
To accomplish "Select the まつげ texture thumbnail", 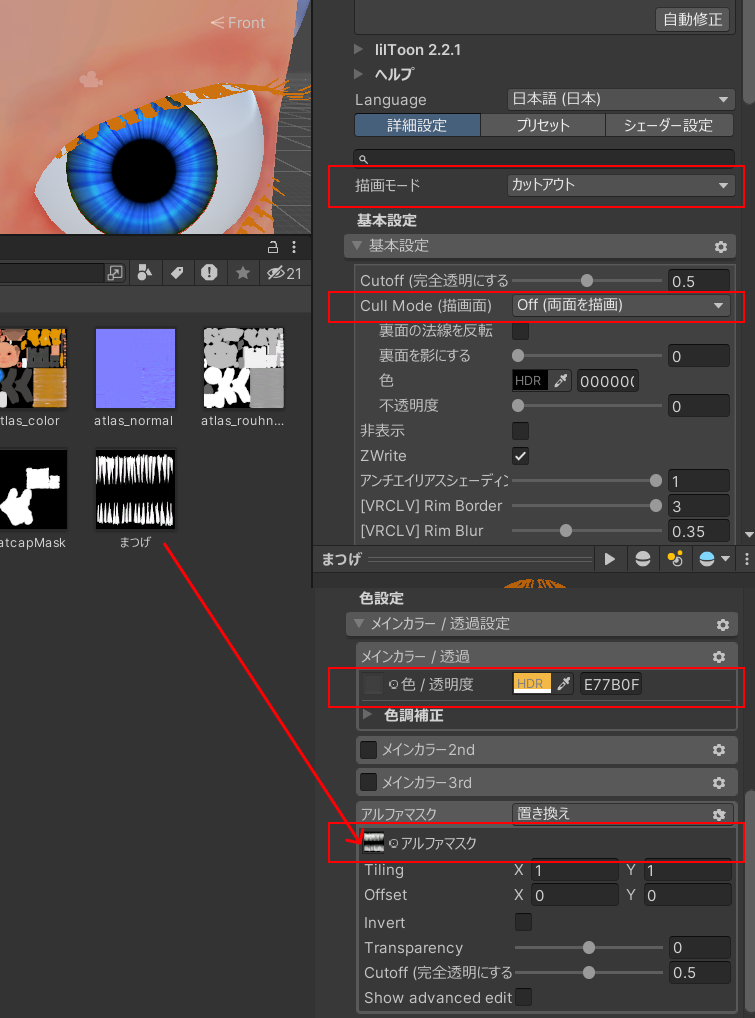I will click(x=135, y=489).
